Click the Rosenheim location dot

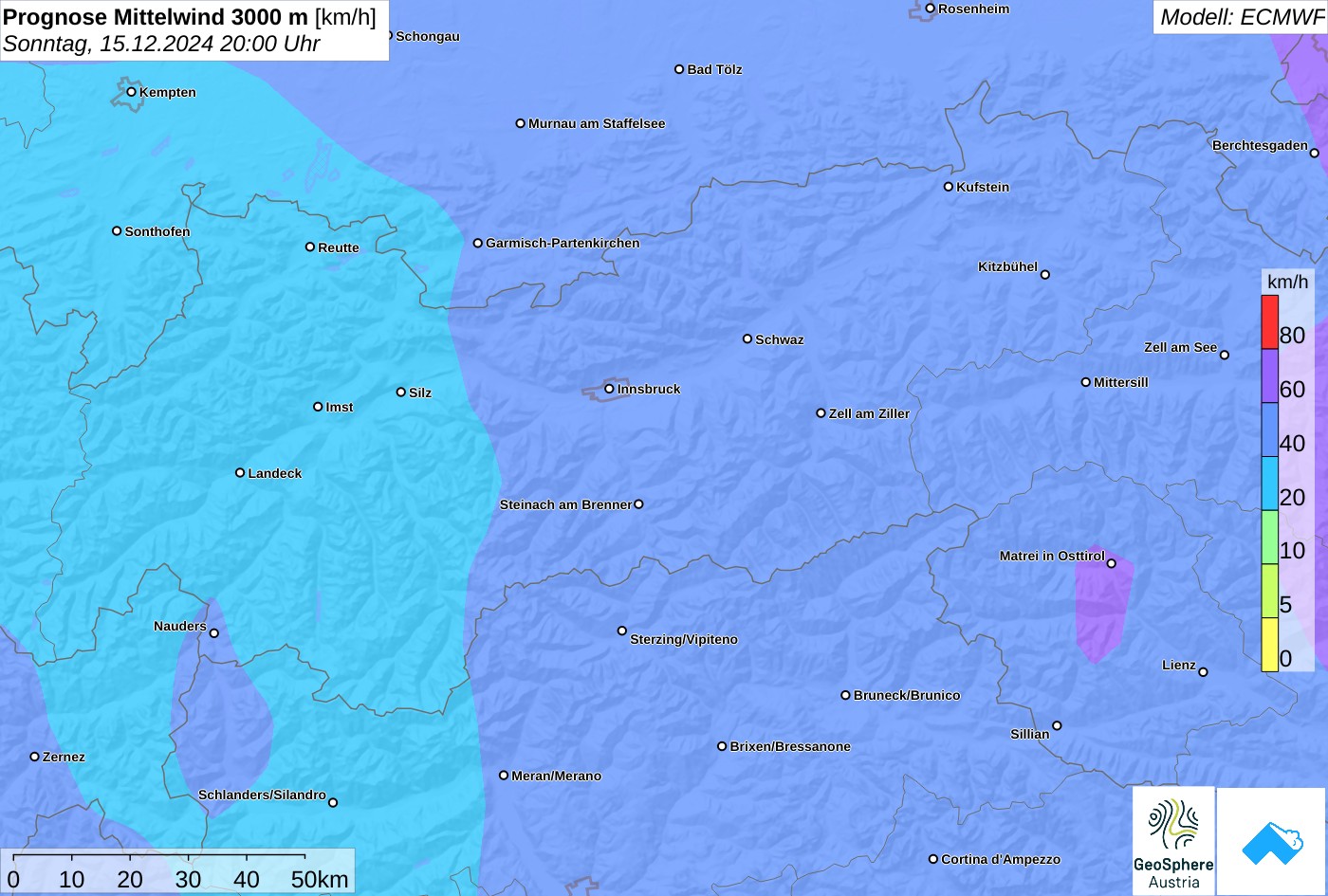pos(931,9)
